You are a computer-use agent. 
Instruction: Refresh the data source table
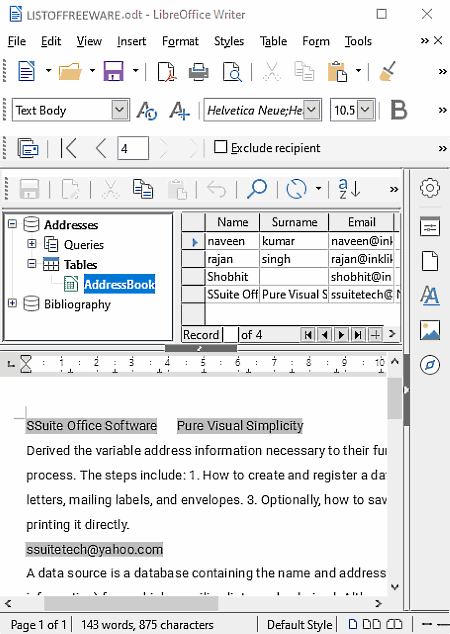296,189
